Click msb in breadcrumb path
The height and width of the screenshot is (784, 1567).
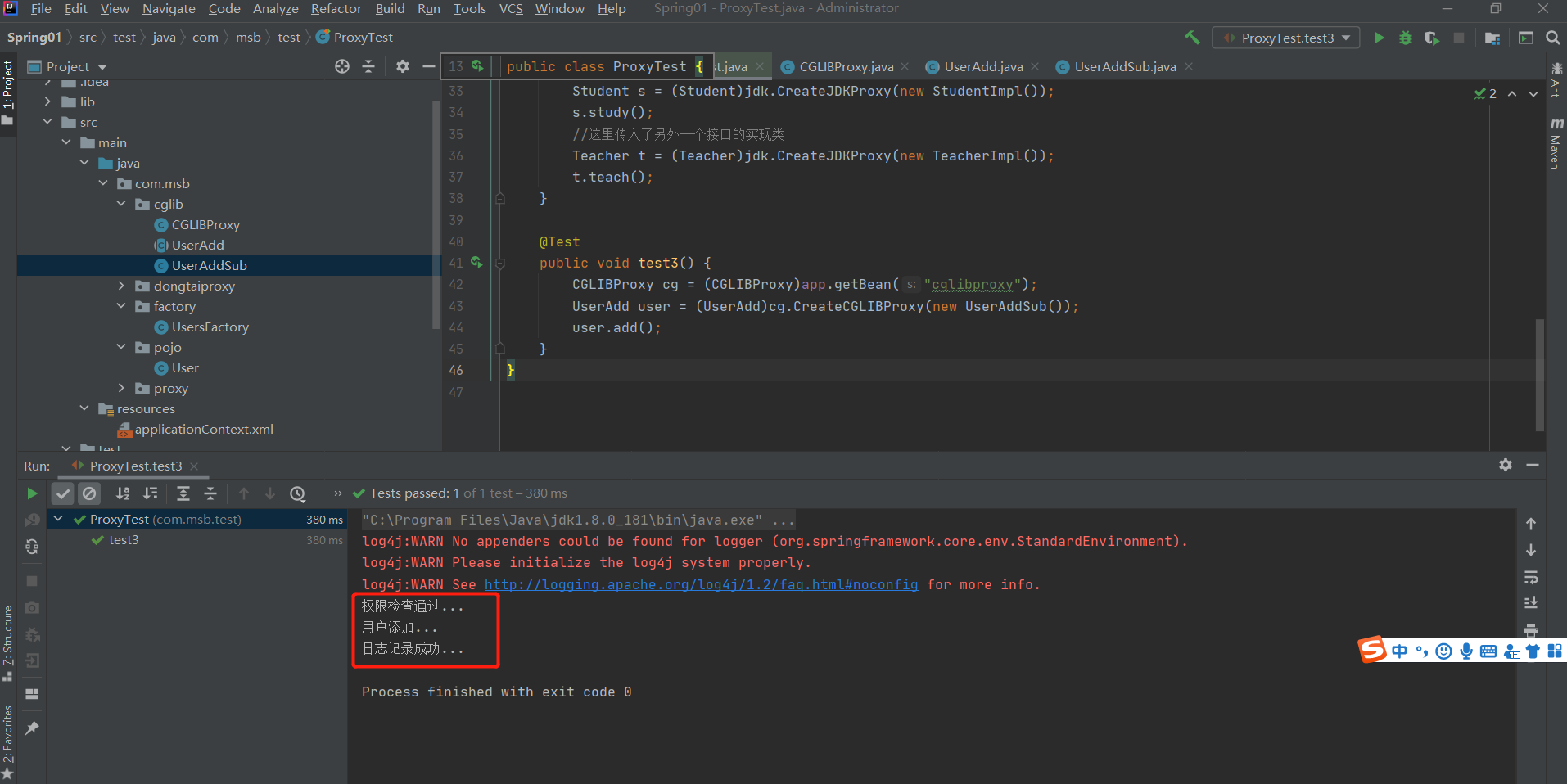(248, 38)
